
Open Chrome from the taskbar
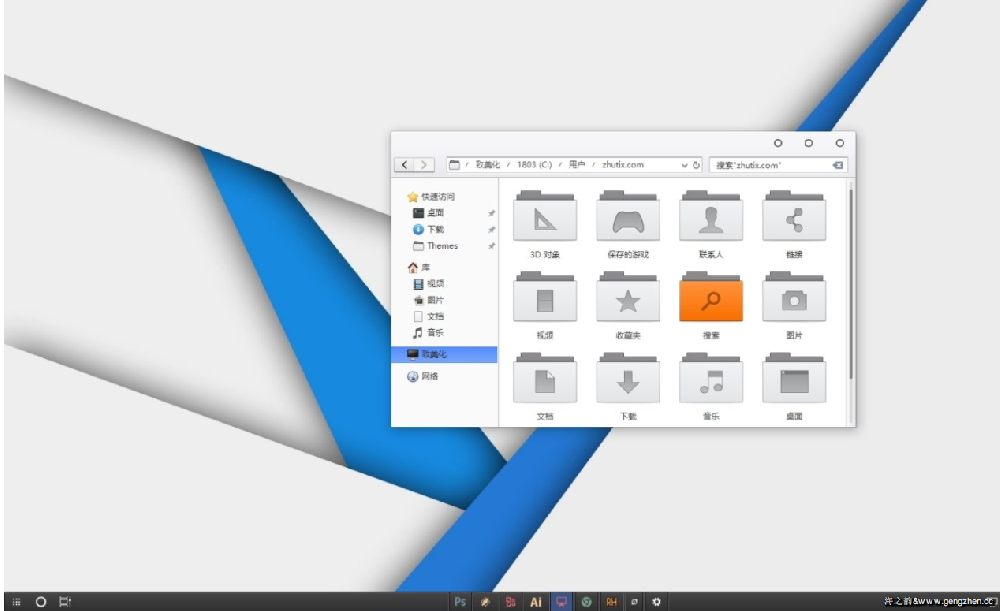click(x=587, y=601)
